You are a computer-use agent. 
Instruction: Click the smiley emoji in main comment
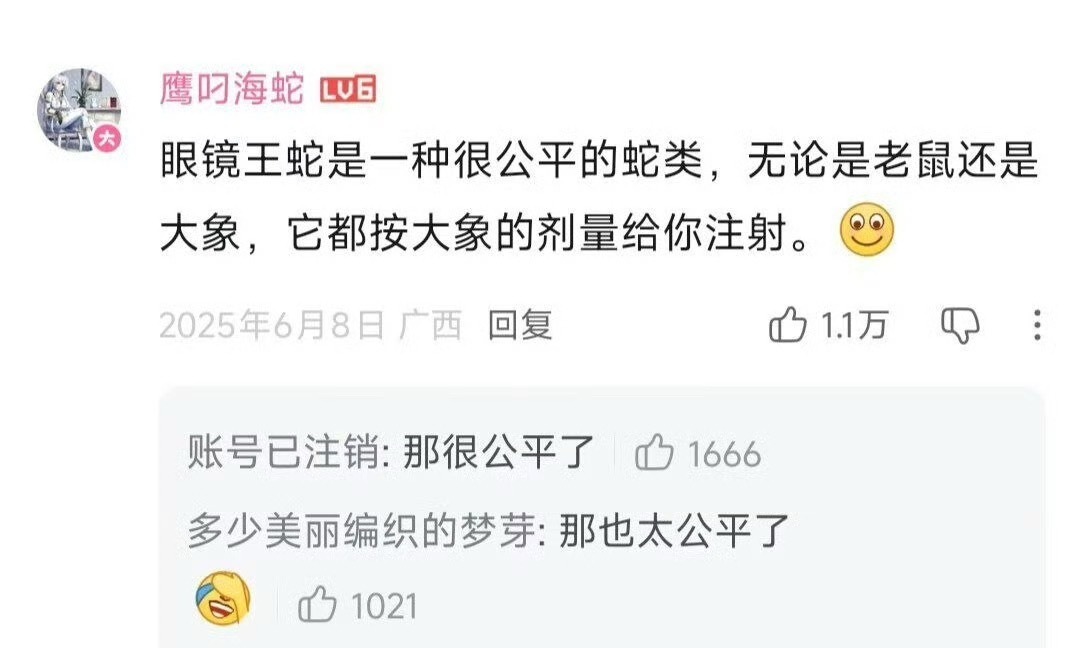click(x=867, y=230)
